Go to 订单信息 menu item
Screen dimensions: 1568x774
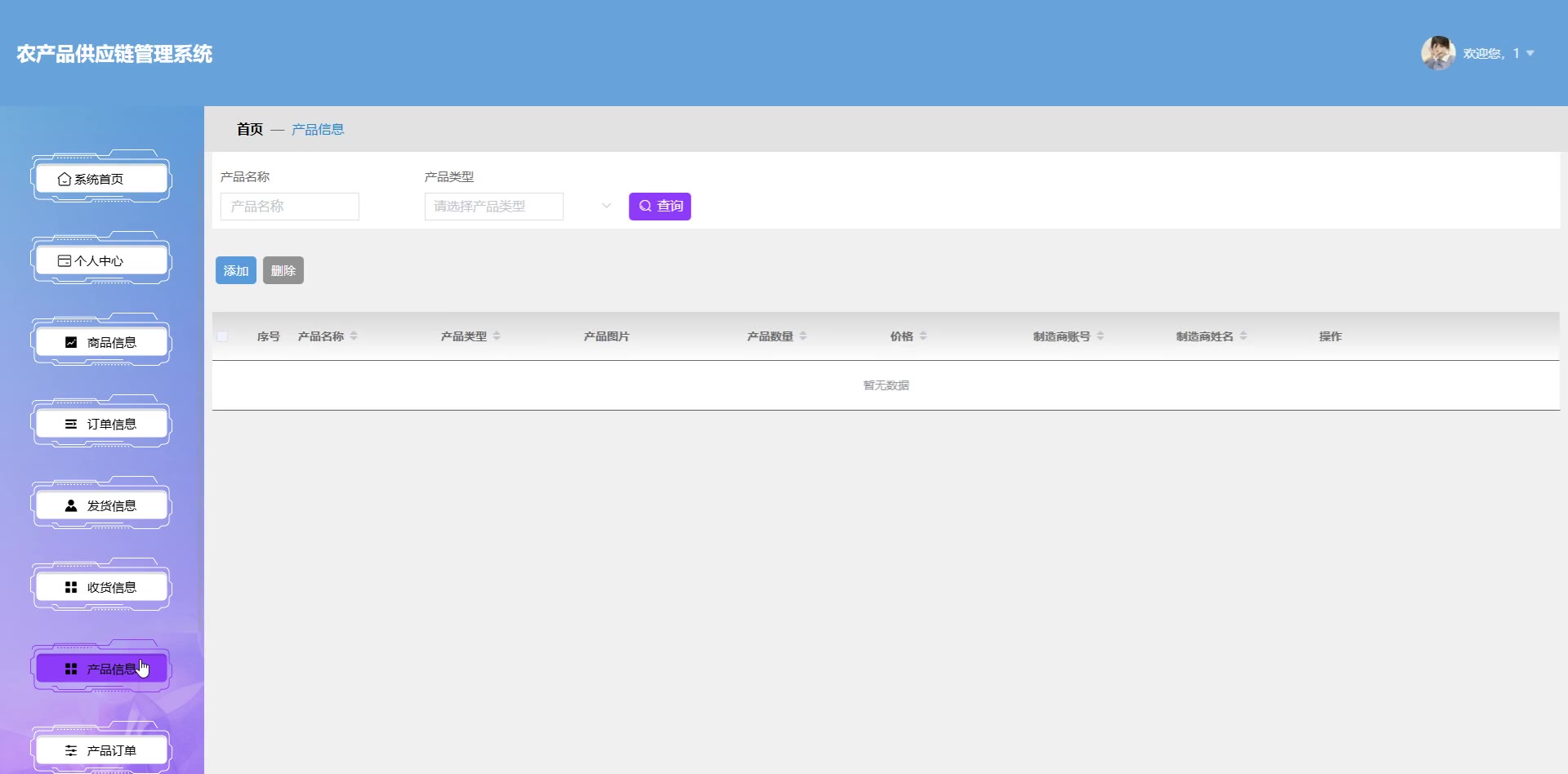[101, 424]
